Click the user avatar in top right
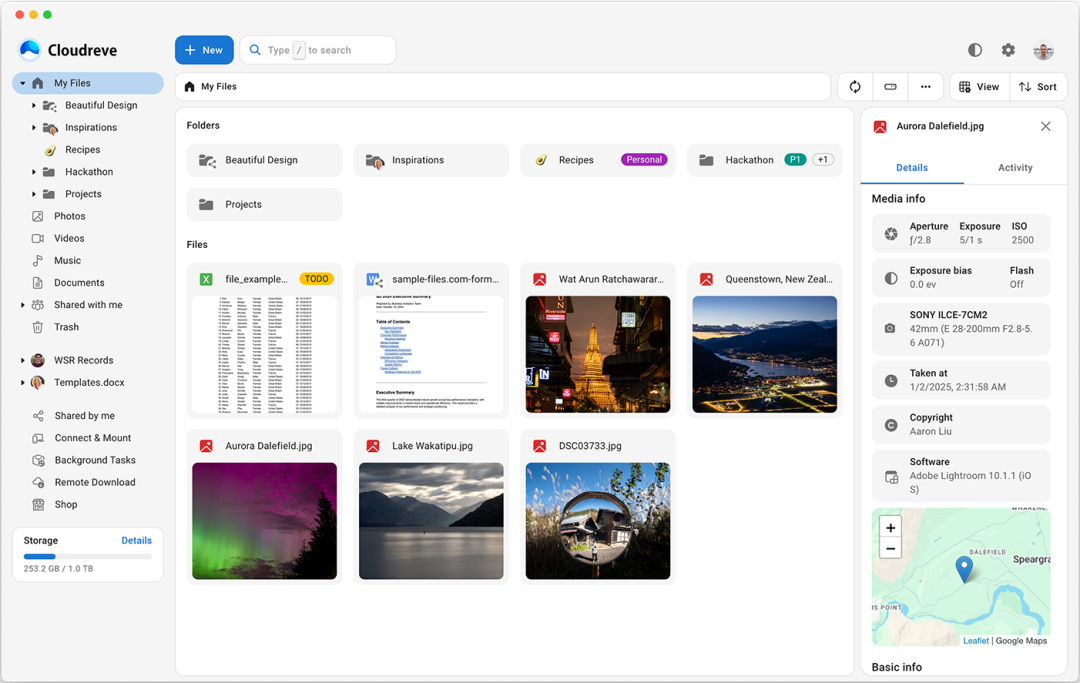This screenshot has height=683, width=1080. pyautogui.click(x=1043, y=50)
